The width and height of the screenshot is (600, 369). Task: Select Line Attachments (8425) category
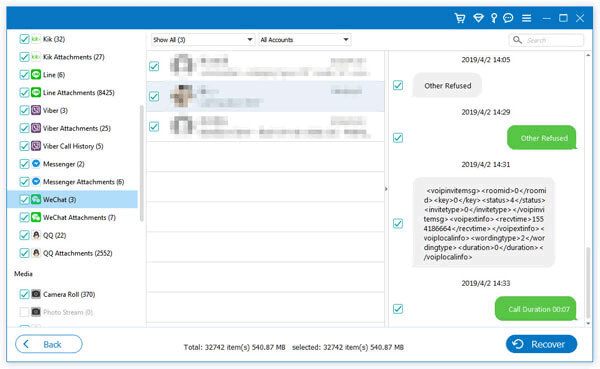pyautogui.click(x=78, y=93)
